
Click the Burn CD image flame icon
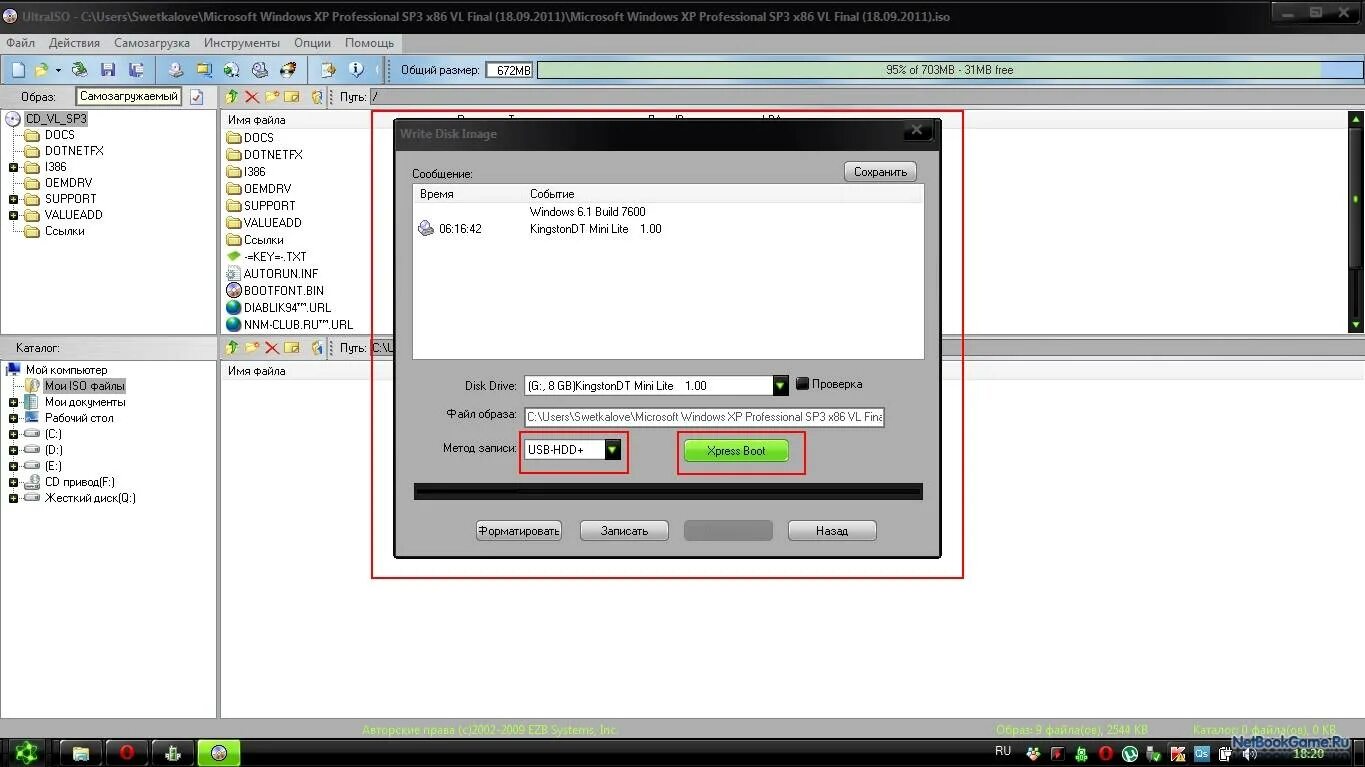tap(288, 70)
